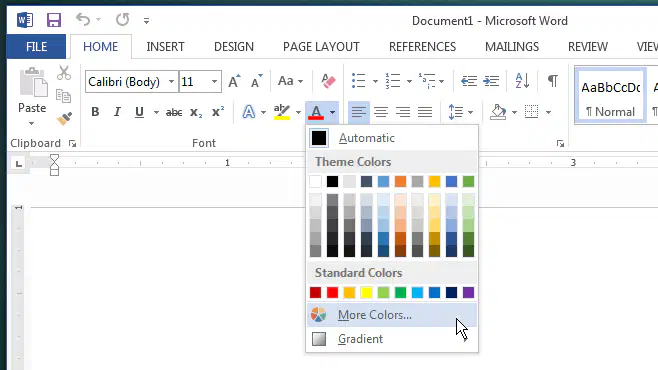This screenshot has width=658, height=370.
Task: Clear all formatting with eraser icon
Action: tap(328, 81)
